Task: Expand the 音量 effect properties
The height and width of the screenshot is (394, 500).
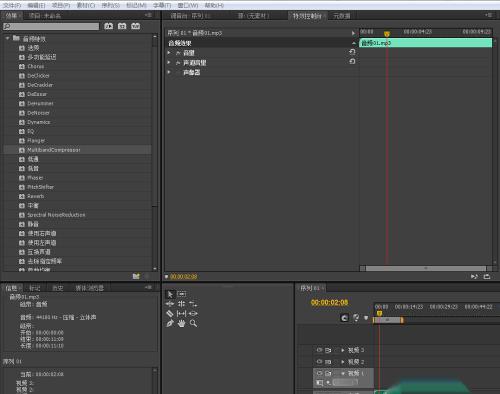Action: tap(169, 53)
